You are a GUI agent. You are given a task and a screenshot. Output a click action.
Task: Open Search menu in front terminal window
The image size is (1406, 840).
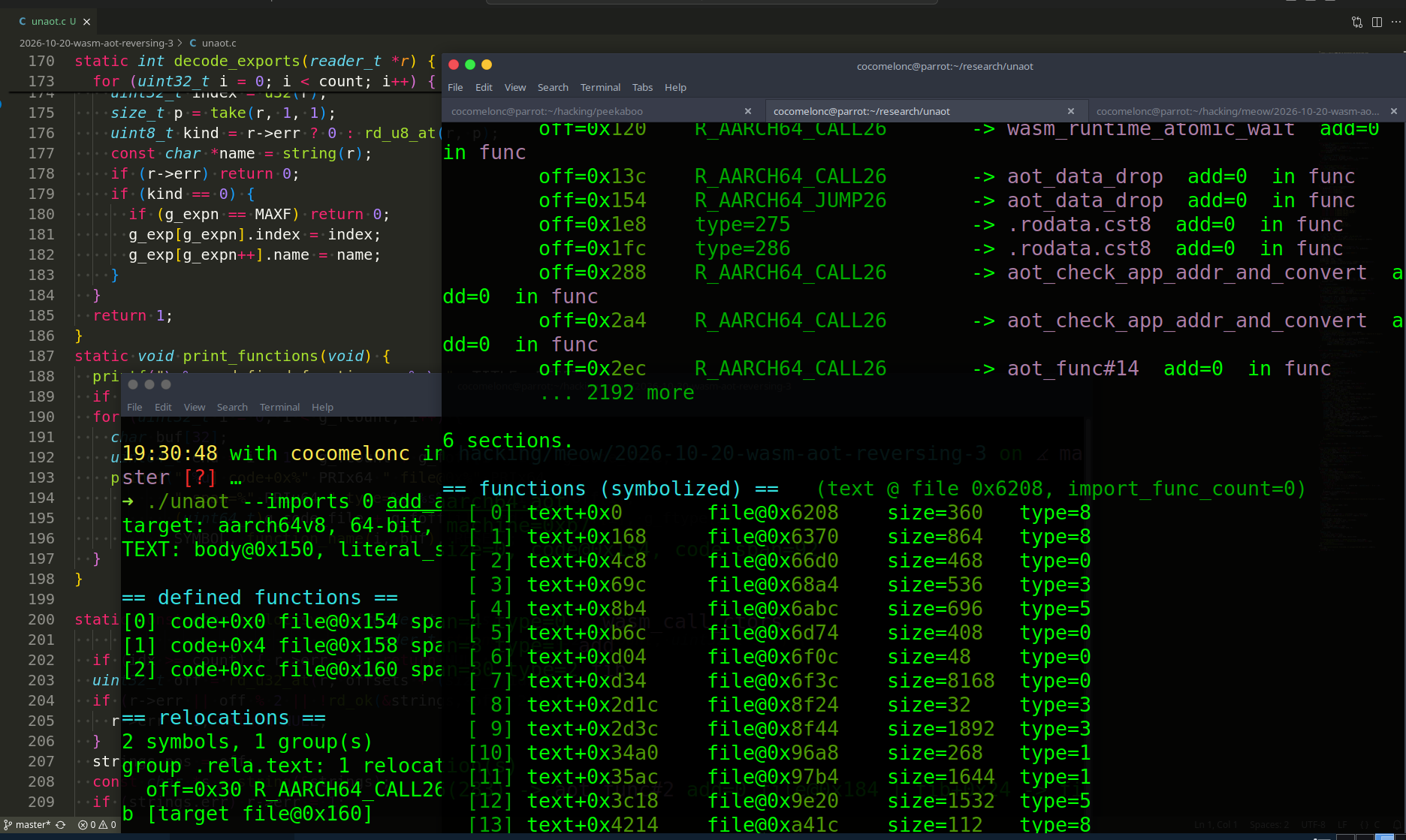coord(553,87)
